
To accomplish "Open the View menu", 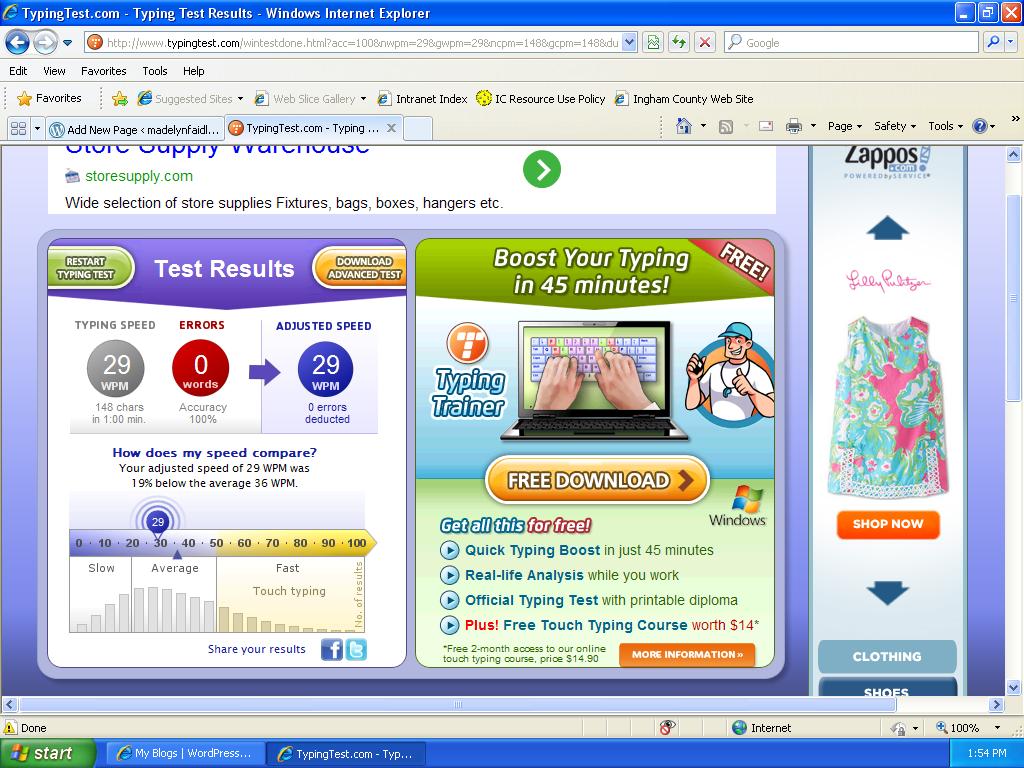I will pyautogui.click(x=54, y=71).
